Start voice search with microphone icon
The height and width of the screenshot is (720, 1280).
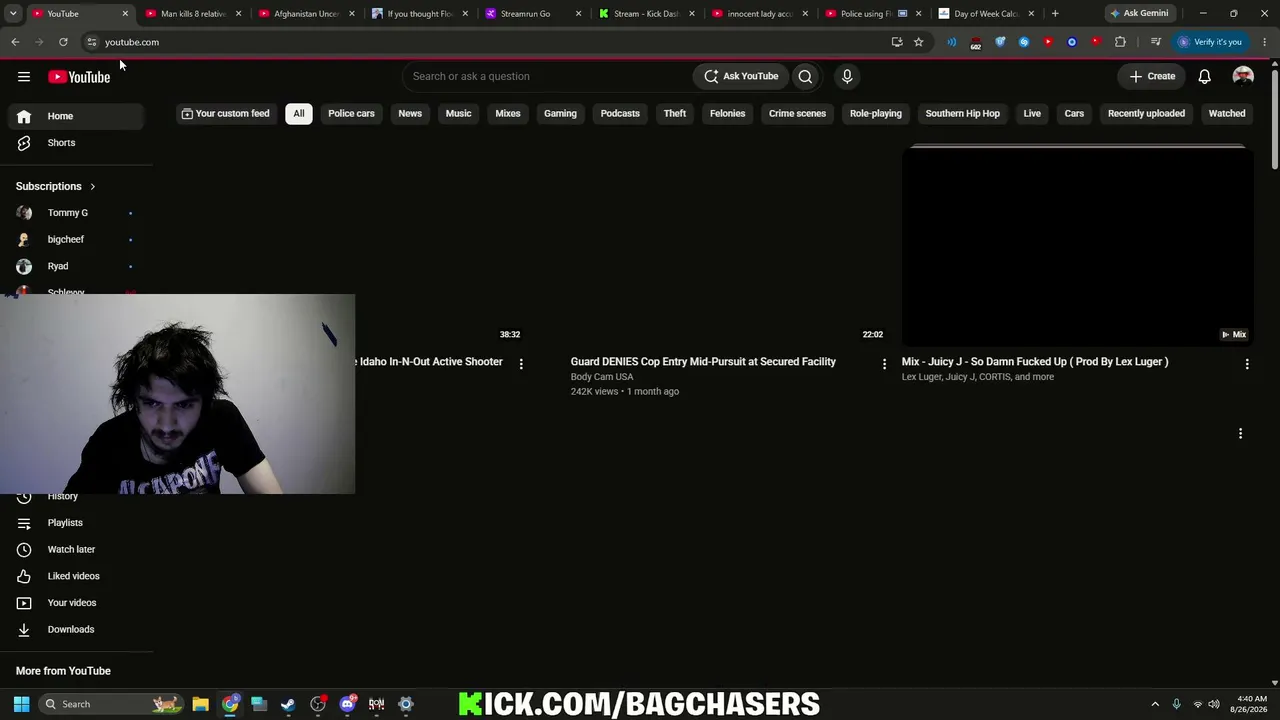[x=847, y=76]
